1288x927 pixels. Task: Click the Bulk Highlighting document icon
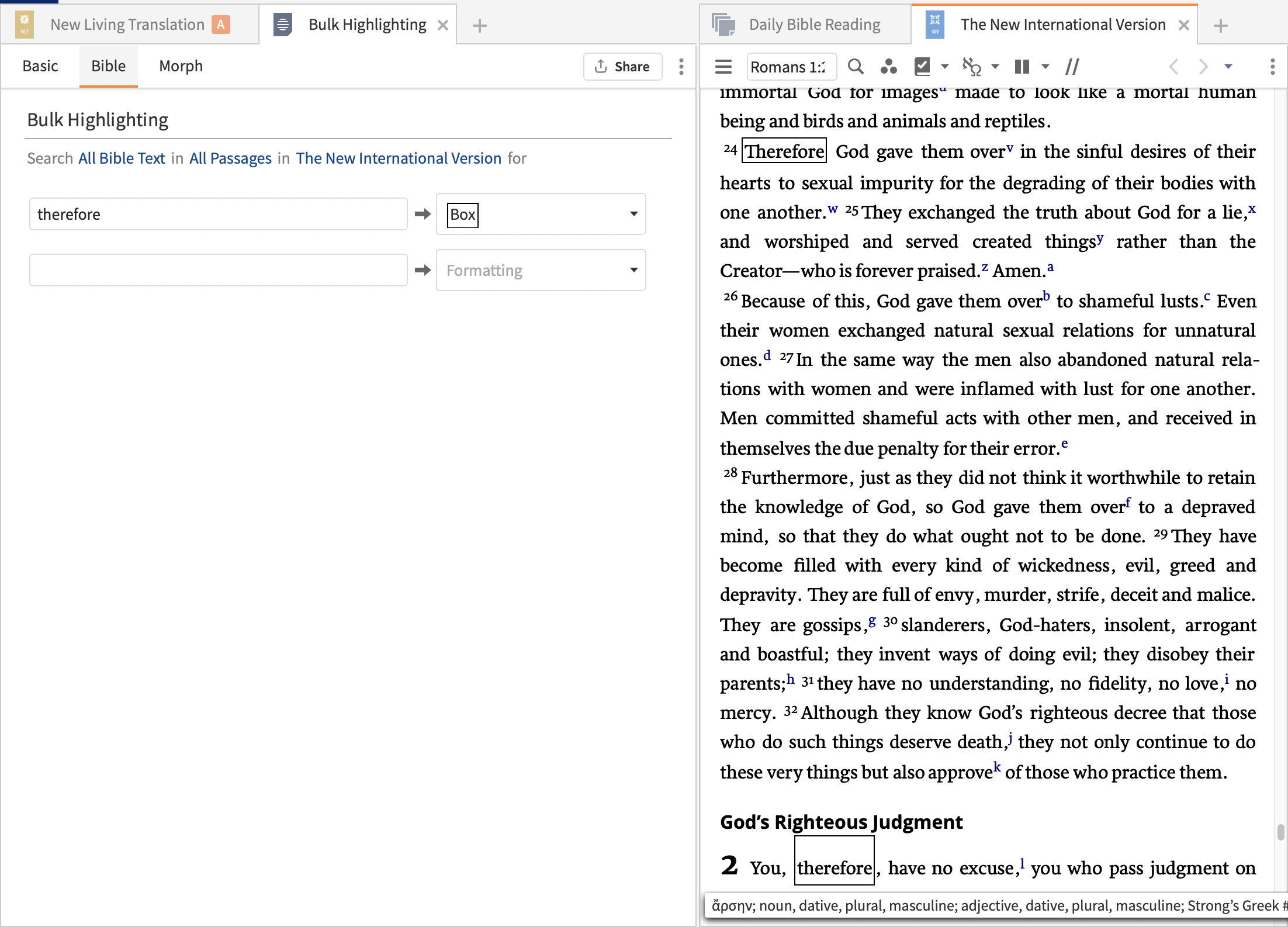(x=283, y=25)
